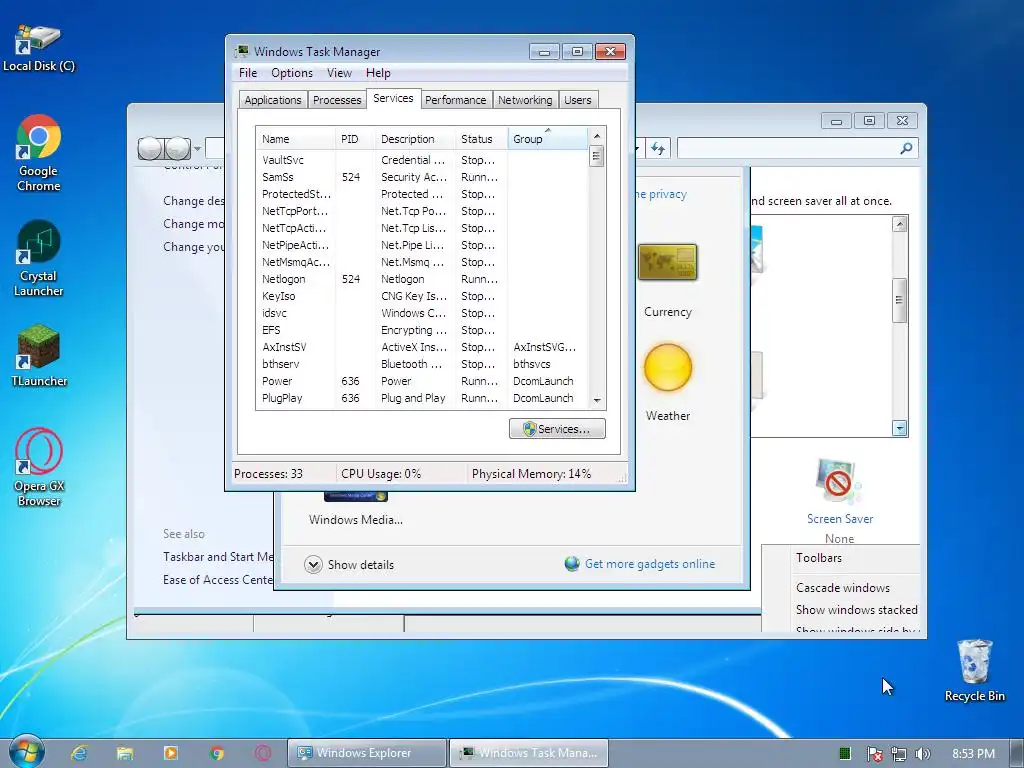1024x768 pixels.
Task: Sort services by the Description column
Action: 415,138
